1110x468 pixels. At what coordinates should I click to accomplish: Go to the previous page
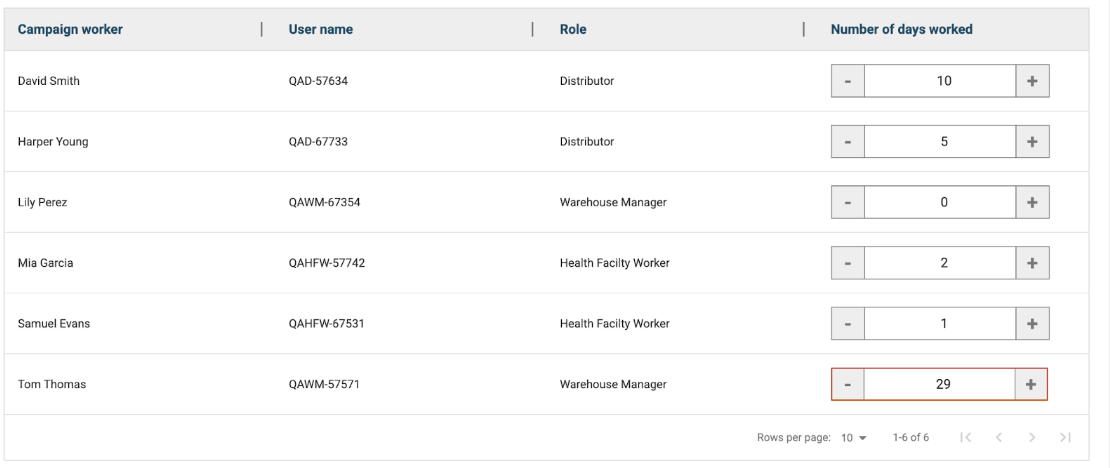(998, 438)
